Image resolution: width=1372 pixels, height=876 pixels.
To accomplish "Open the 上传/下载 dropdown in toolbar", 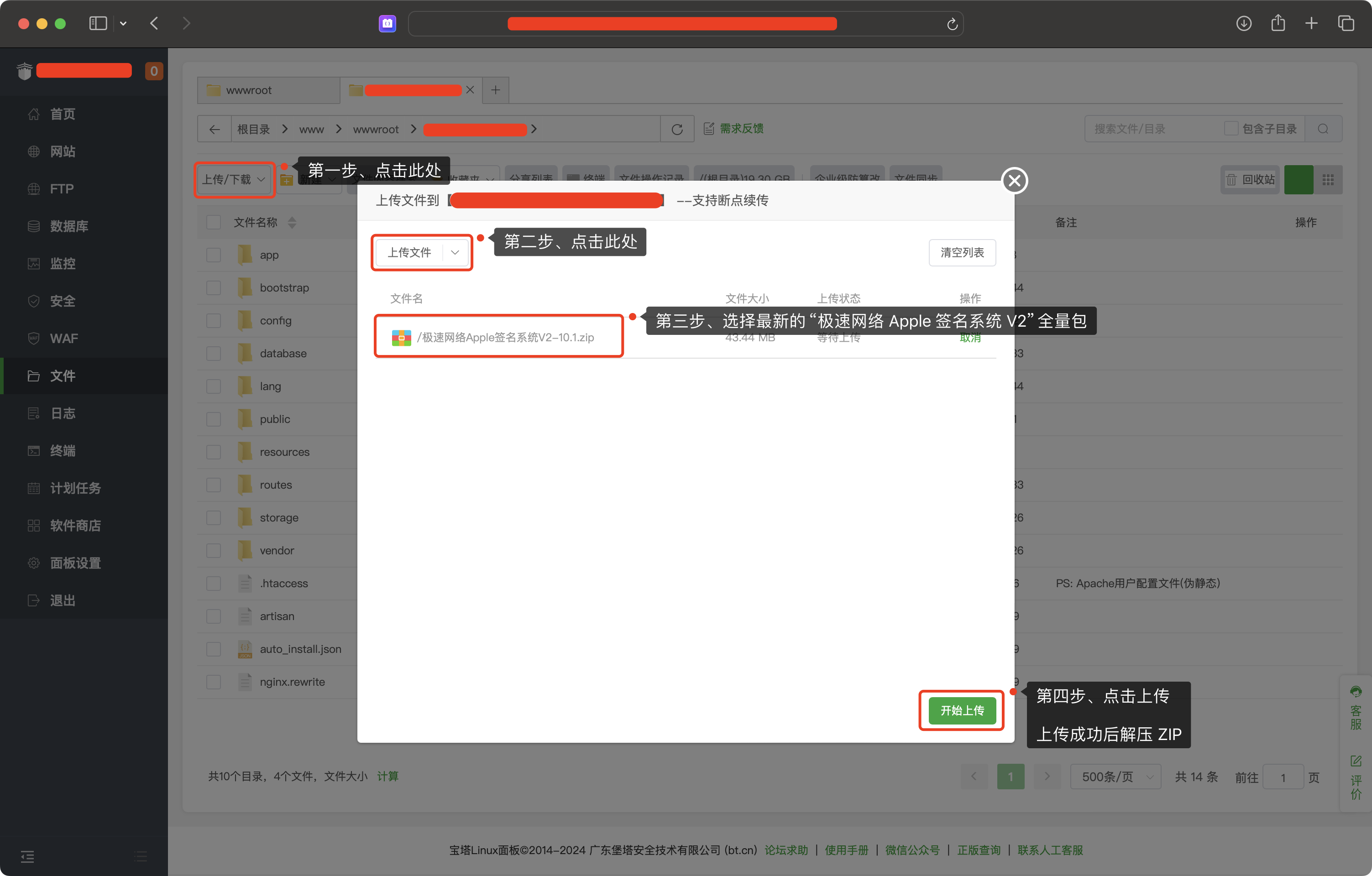I will point(234,179).
